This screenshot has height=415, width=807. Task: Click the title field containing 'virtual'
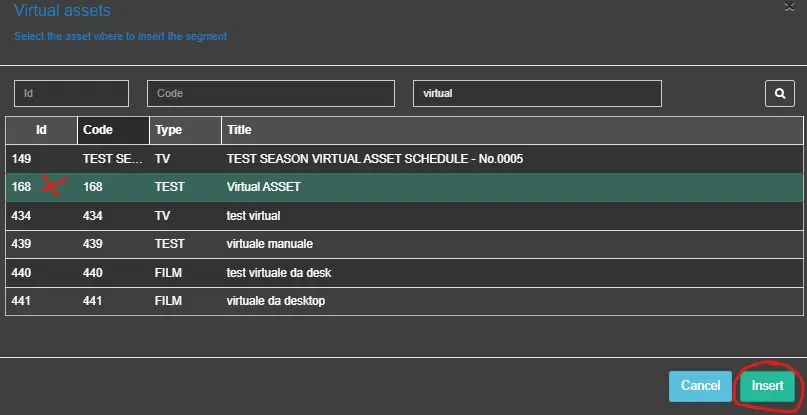(x=537, y=93)
